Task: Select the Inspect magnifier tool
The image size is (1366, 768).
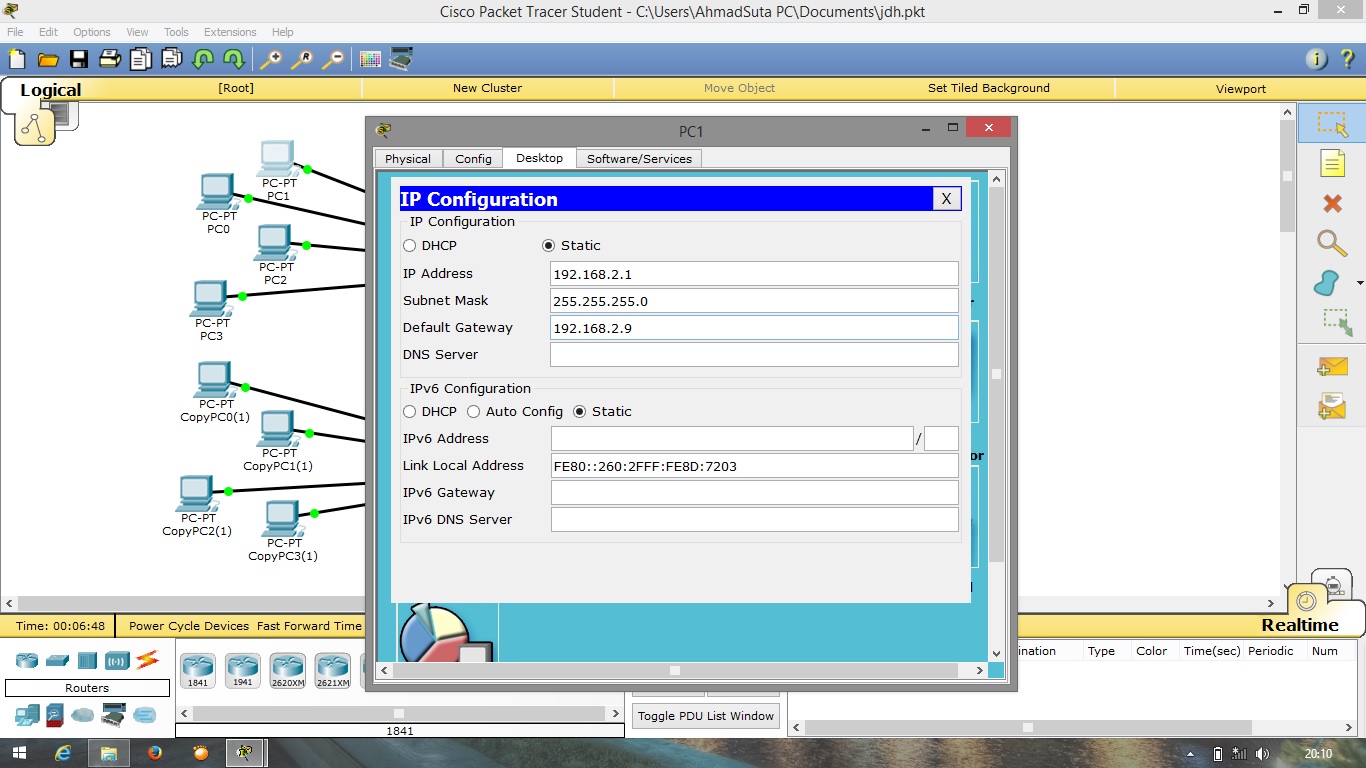Action: 1332,243
